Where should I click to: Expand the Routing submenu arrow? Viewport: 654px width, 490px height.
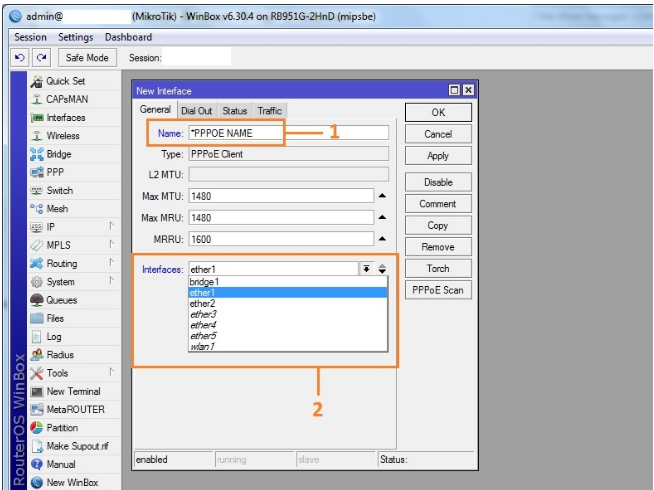tap(111, 262)
